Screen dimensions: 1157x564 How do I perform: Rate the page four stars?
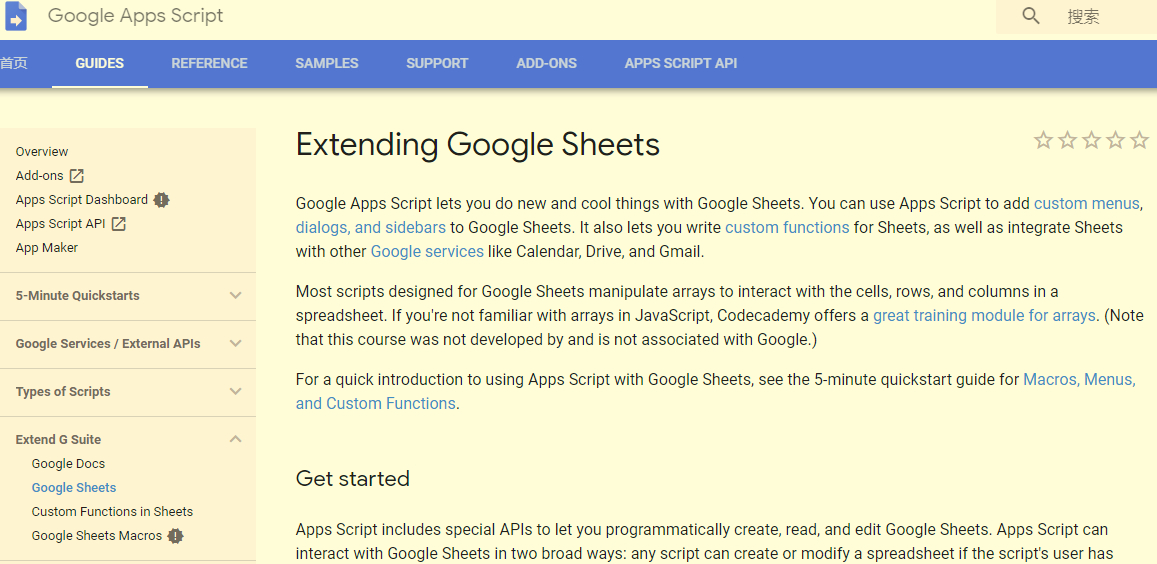[x=1116, y=140]
